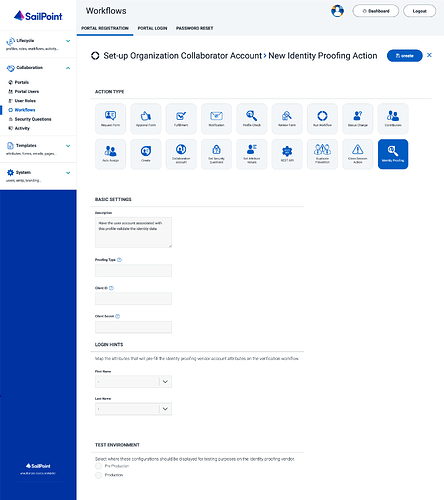
Task: Click the Proofing Type help icon
Action: [119, 260]
